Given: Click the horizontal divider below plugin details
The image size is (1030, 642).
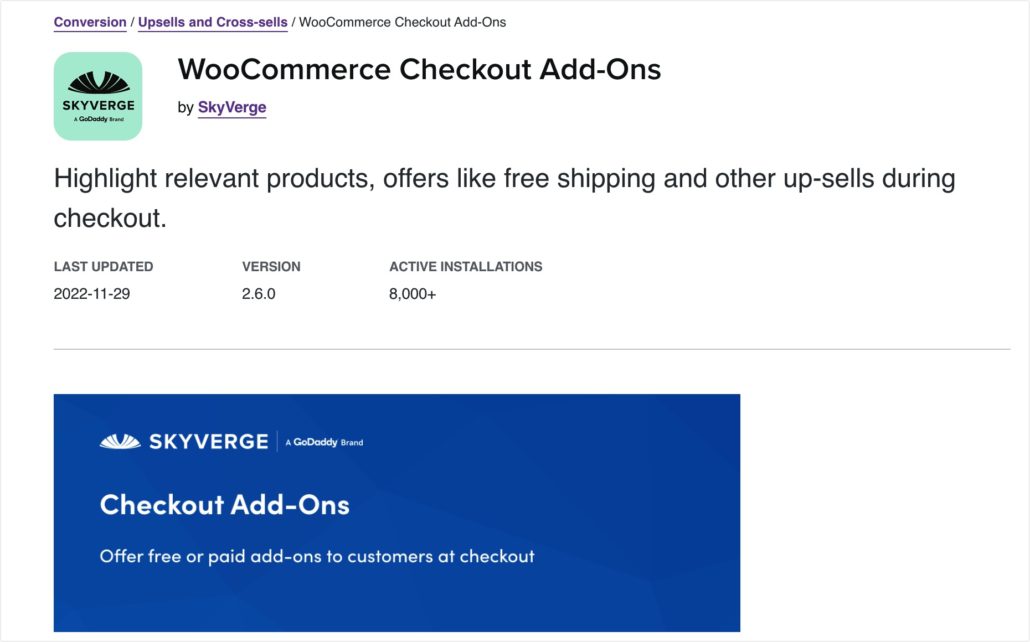Looking at the screenshot, I should [x=531, y=349].
